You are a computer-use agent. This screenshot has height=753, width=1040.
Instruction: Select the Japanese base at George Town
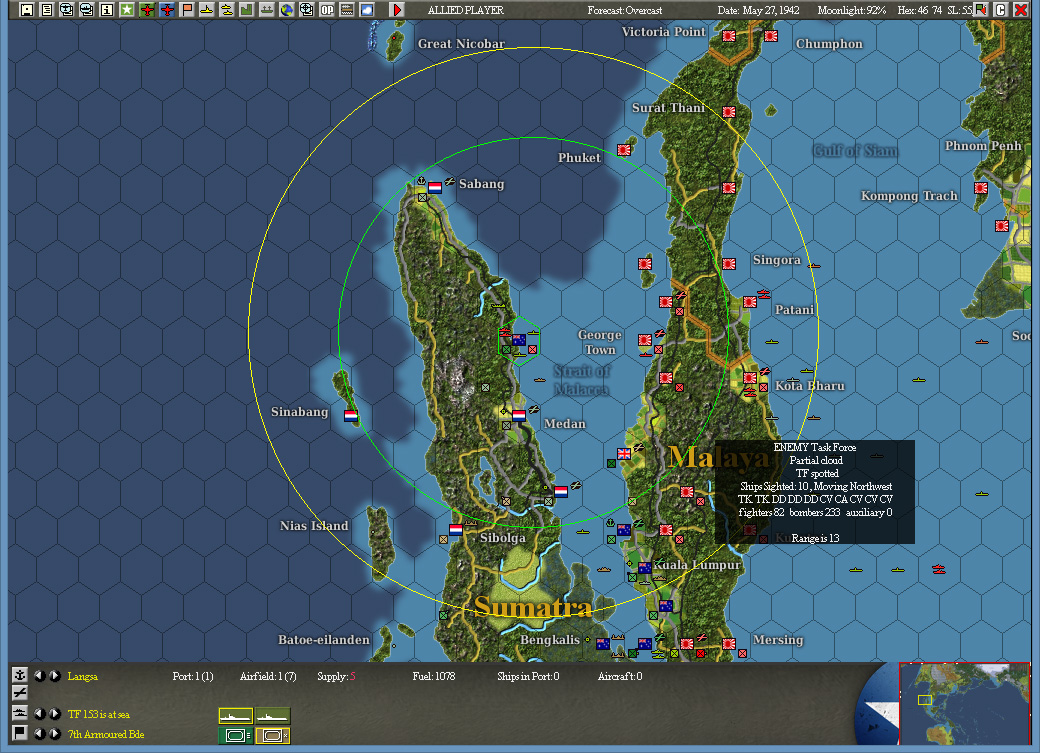(645, 340)
